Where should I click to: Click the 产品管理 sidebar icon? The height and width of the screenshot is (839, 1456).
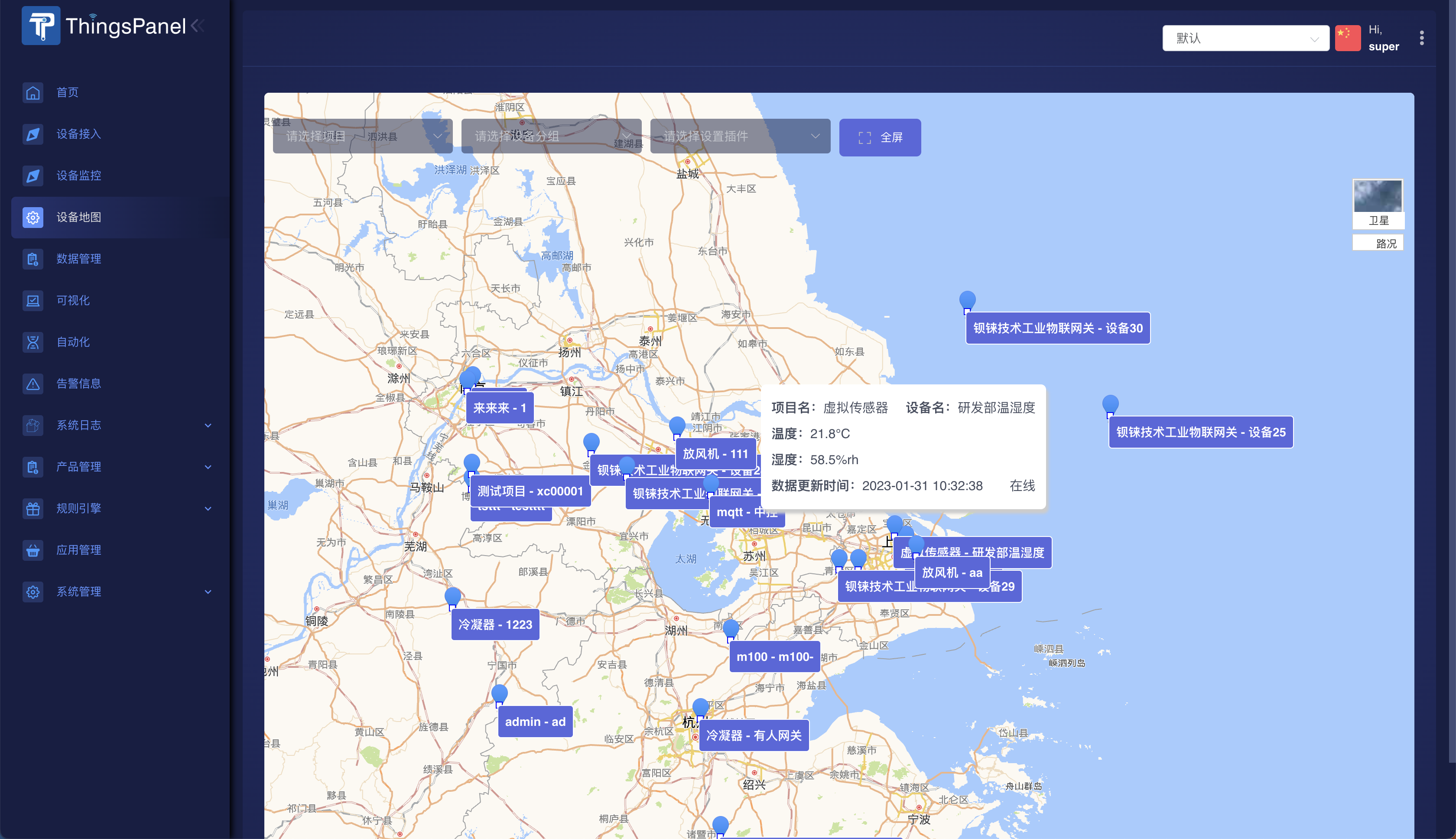[x=33, y=467]
